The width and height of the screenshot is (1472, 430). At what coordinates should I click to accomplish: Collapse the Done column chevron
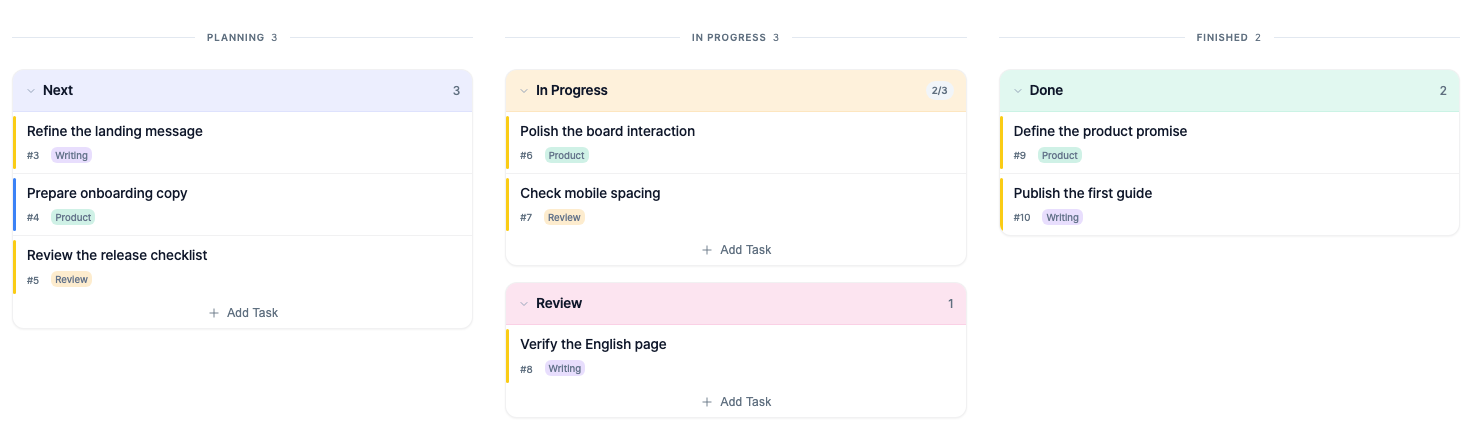click(x=1017, y=91)
